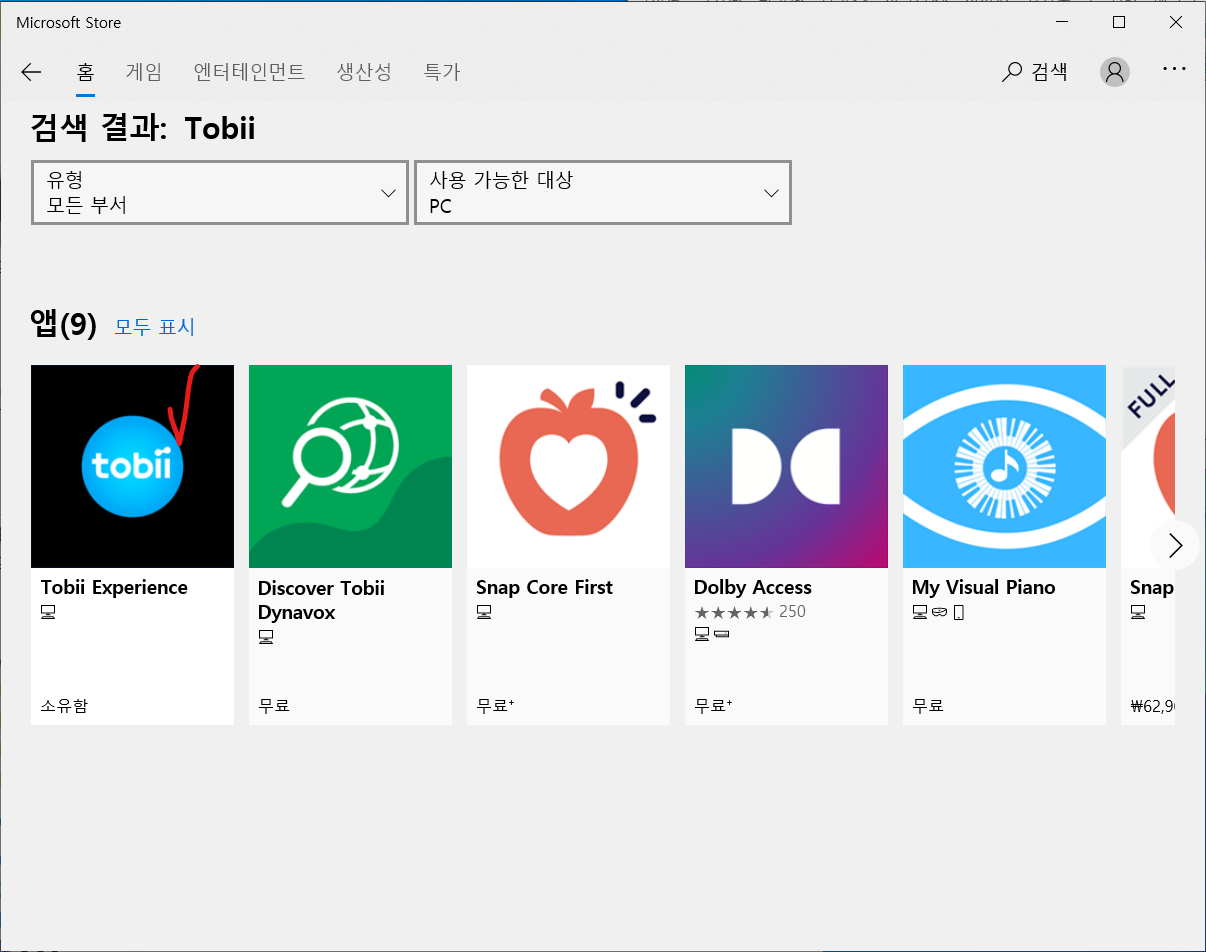Click the PC device icon under Discover Tobii Dynavox

tap(266, 636)
